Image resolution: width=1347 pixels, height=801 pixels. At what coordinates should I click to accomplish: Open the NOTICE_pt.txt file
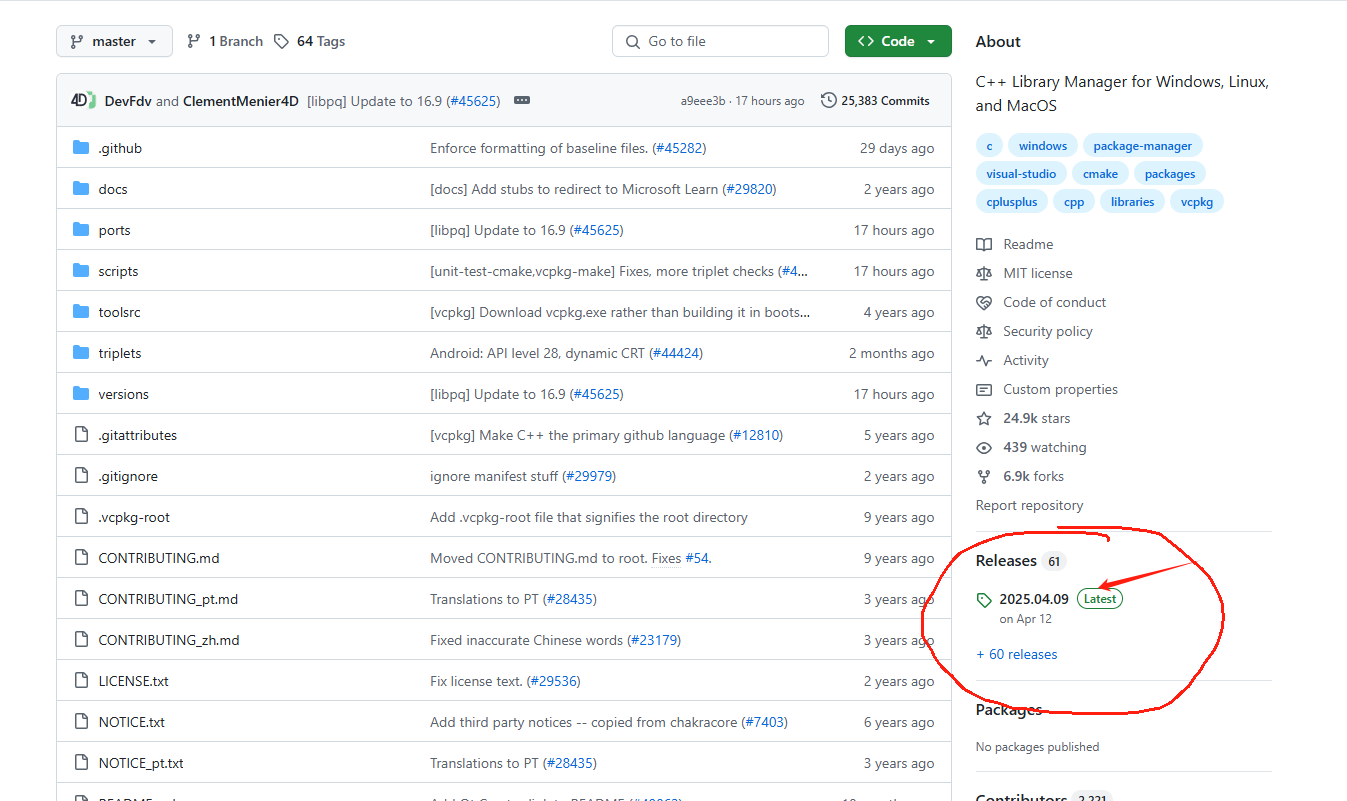point(141,763)
